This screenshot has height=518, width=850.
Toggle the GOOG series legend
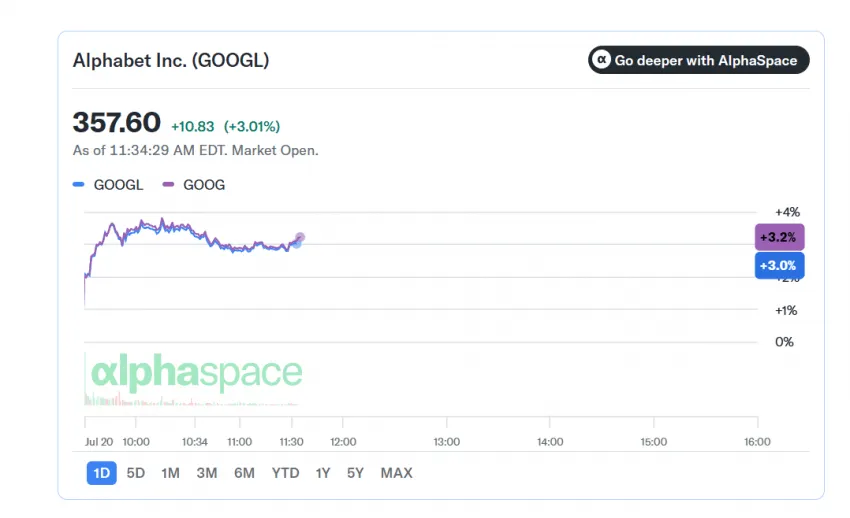point(194,185)
